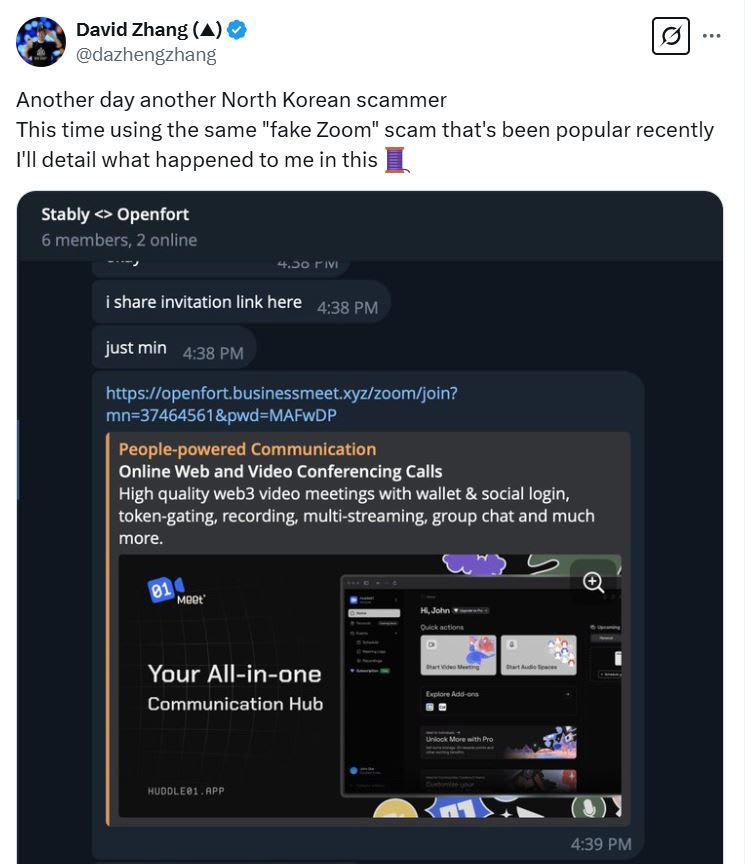
Task: Click the zoom magnifier on the meeting app preview
Action: pyautogui.click(x=594, y=582)
